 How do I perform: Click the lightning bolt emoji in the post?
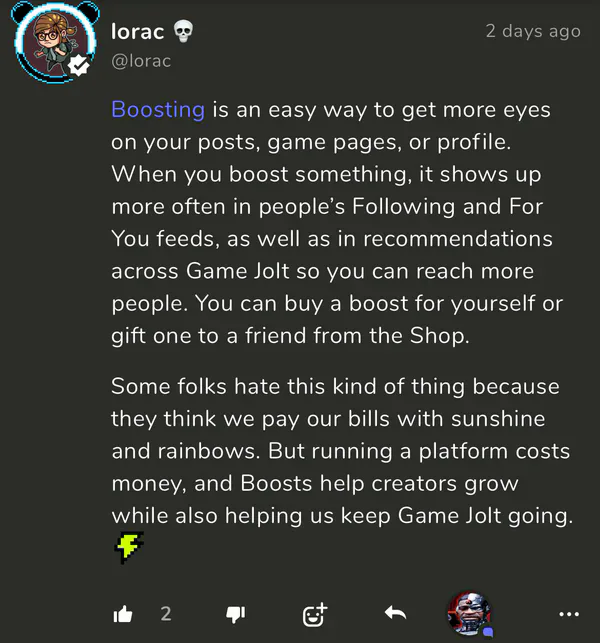(129, 546)
